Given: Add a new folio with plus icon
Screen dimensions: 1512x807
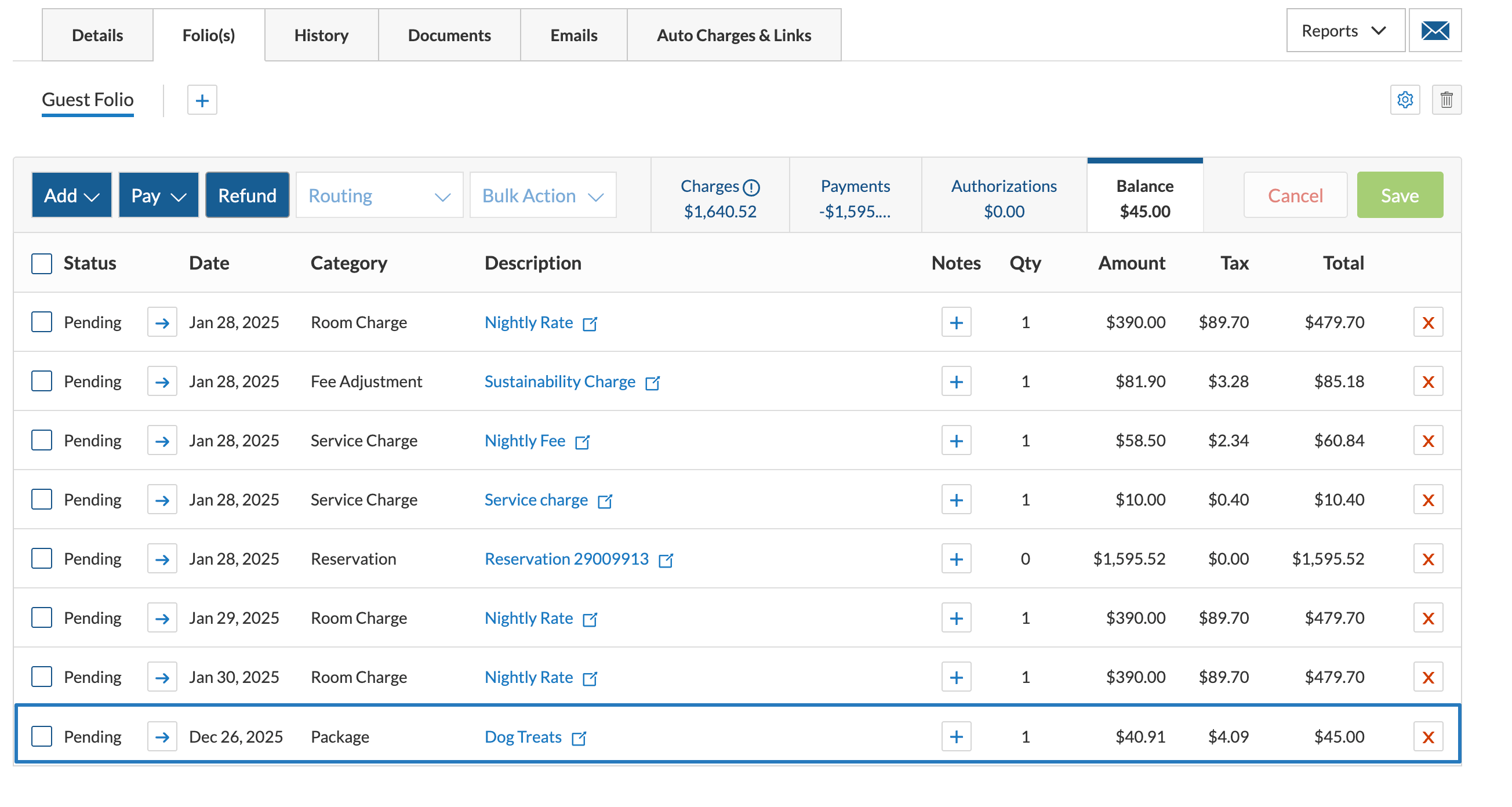Looking at the screenshot, I should tap(202, 100).
